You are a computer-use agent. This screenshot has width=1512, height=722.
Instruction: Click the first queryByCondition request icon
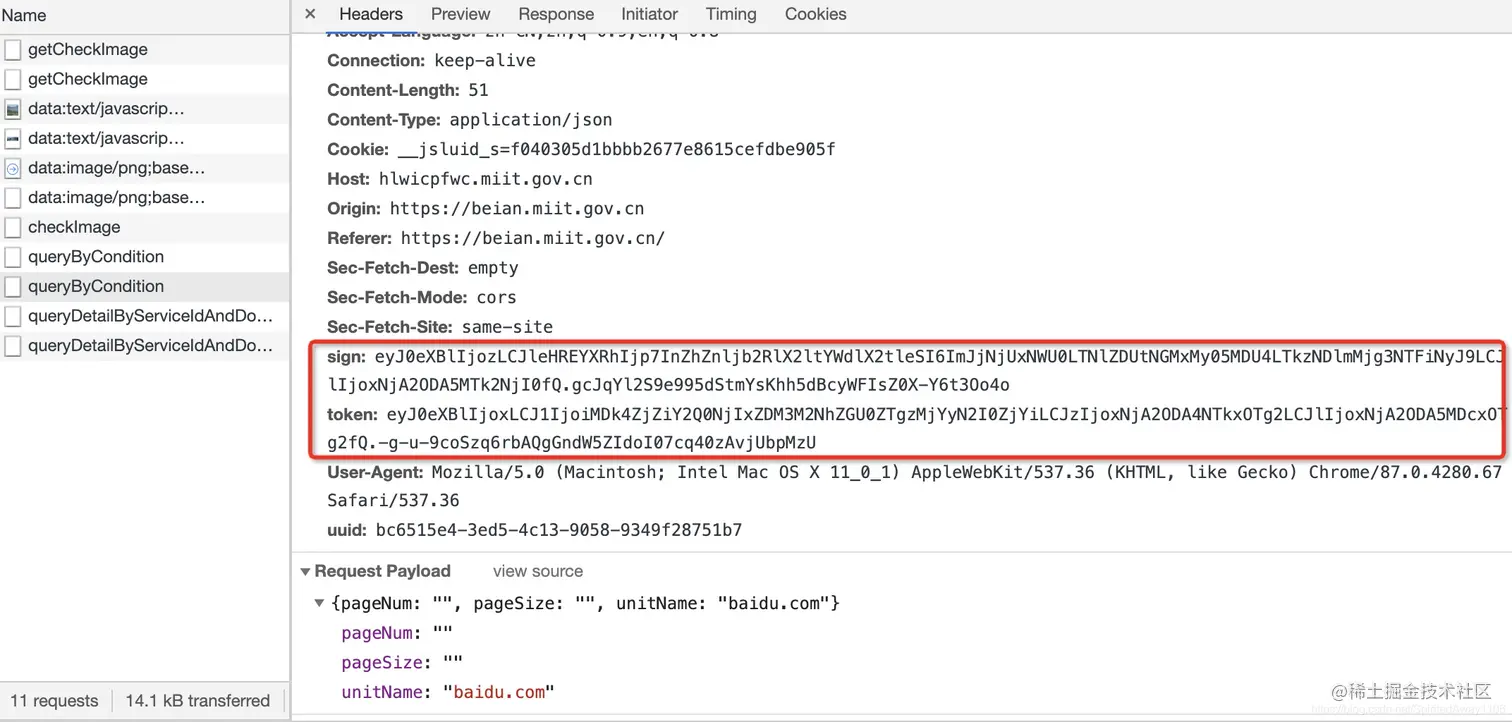(13, 256)
